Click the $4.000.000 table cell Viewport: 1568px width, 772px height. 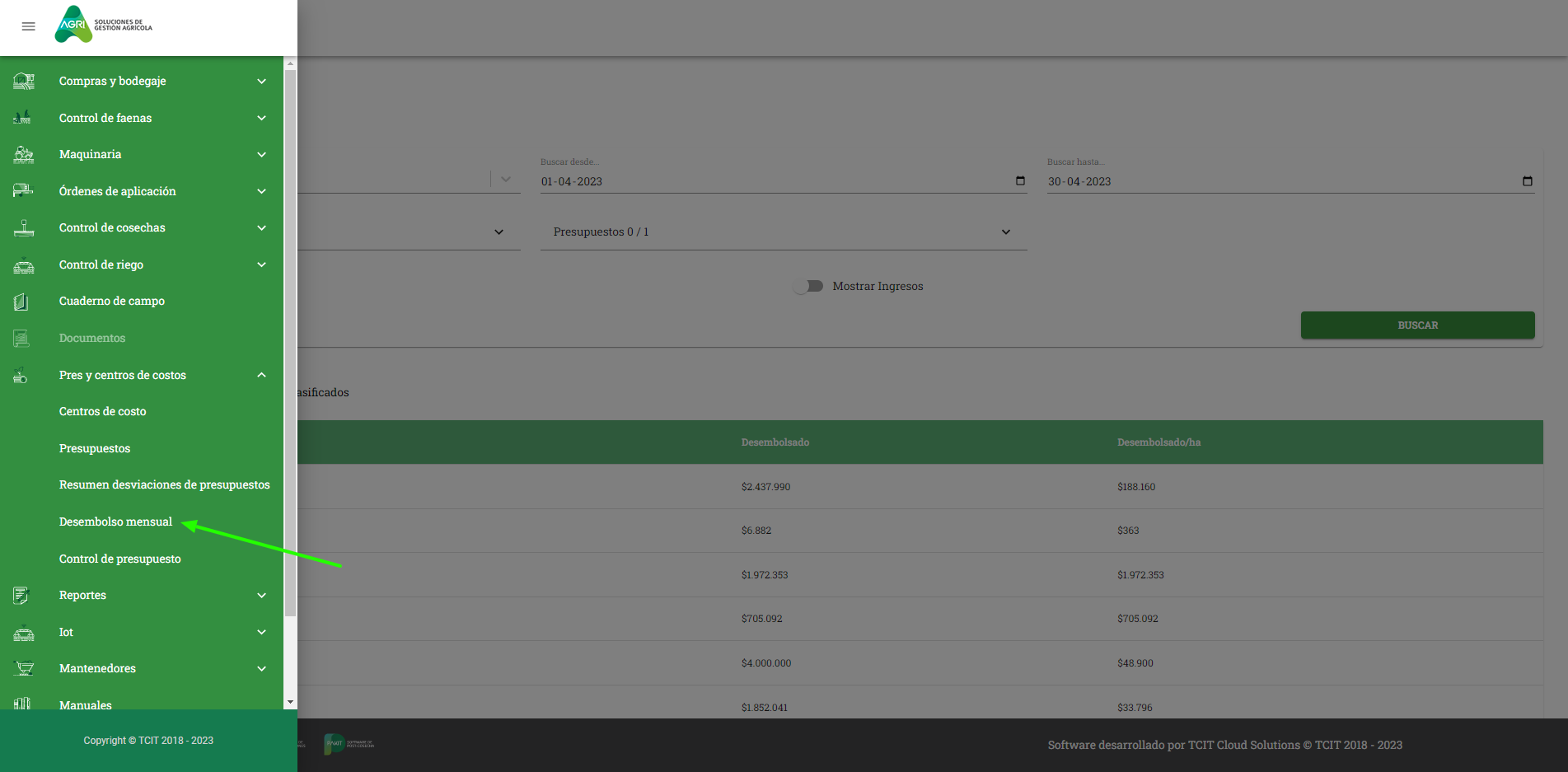[766, 663]
